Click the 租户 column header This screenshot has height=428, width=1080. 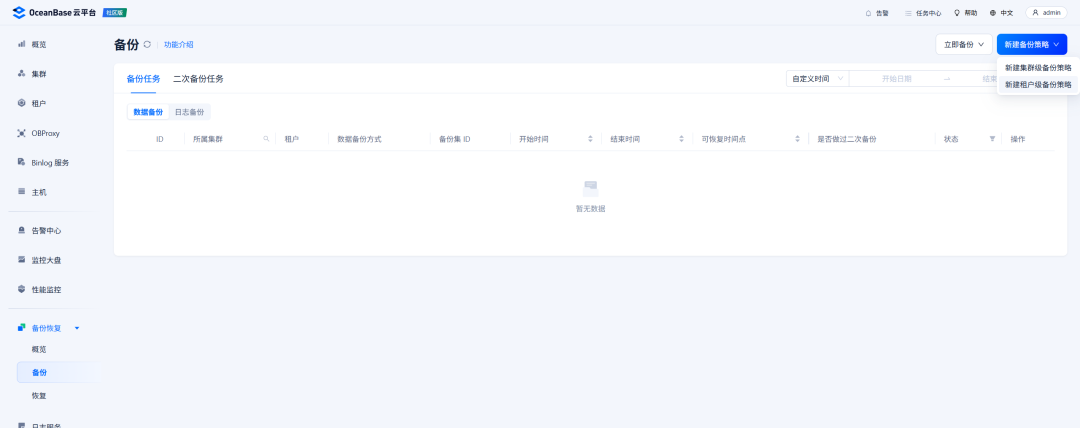point(291,139)
